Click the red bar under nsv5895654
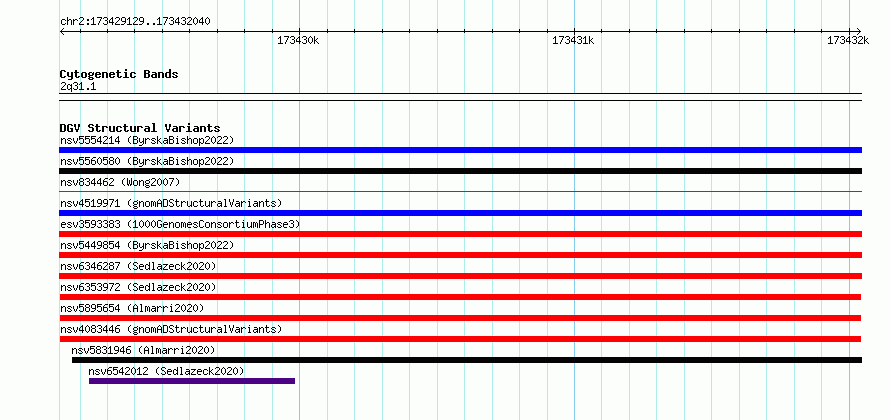This screenshot has width=890, height=420. 460,318
